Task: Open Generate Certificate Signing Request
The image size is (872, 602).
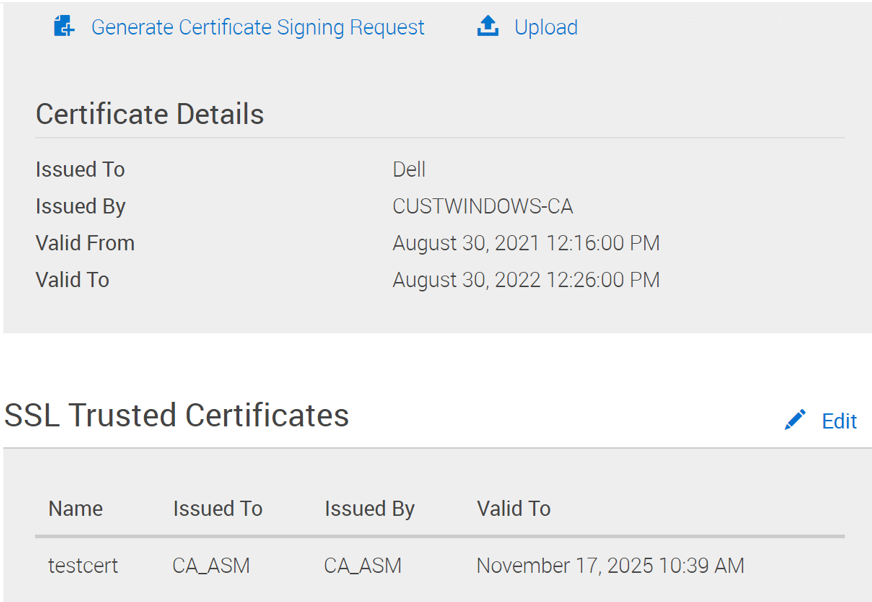Action: [x=257, y=27]
